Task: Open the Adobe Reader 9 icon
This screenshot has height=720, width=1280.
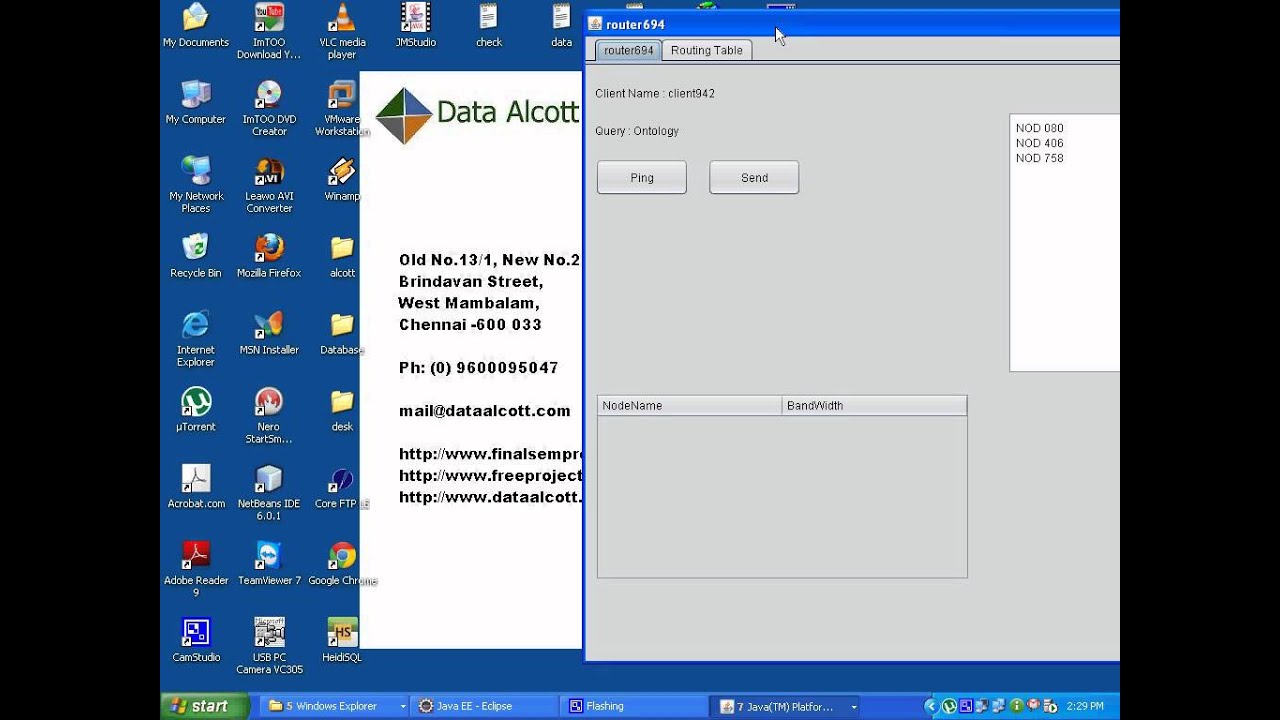Action: [196, 569]
